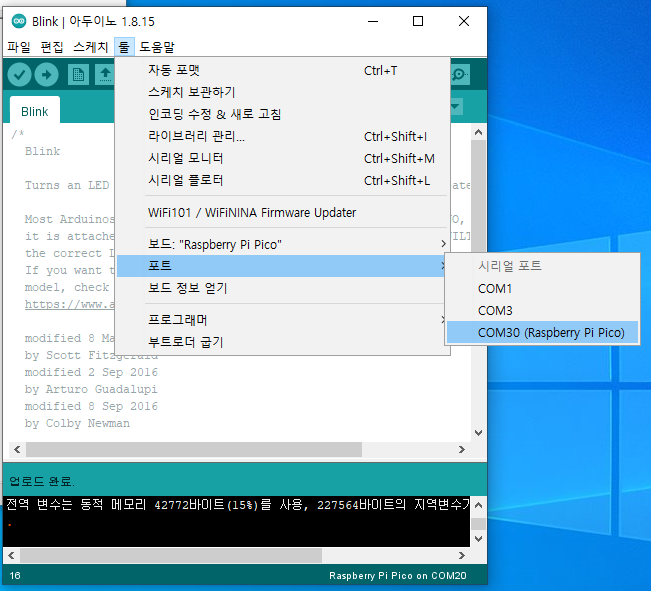Screen dimensions: 651x591
Task: Expand the 포트 submenu entry
Action: point(281,266)
